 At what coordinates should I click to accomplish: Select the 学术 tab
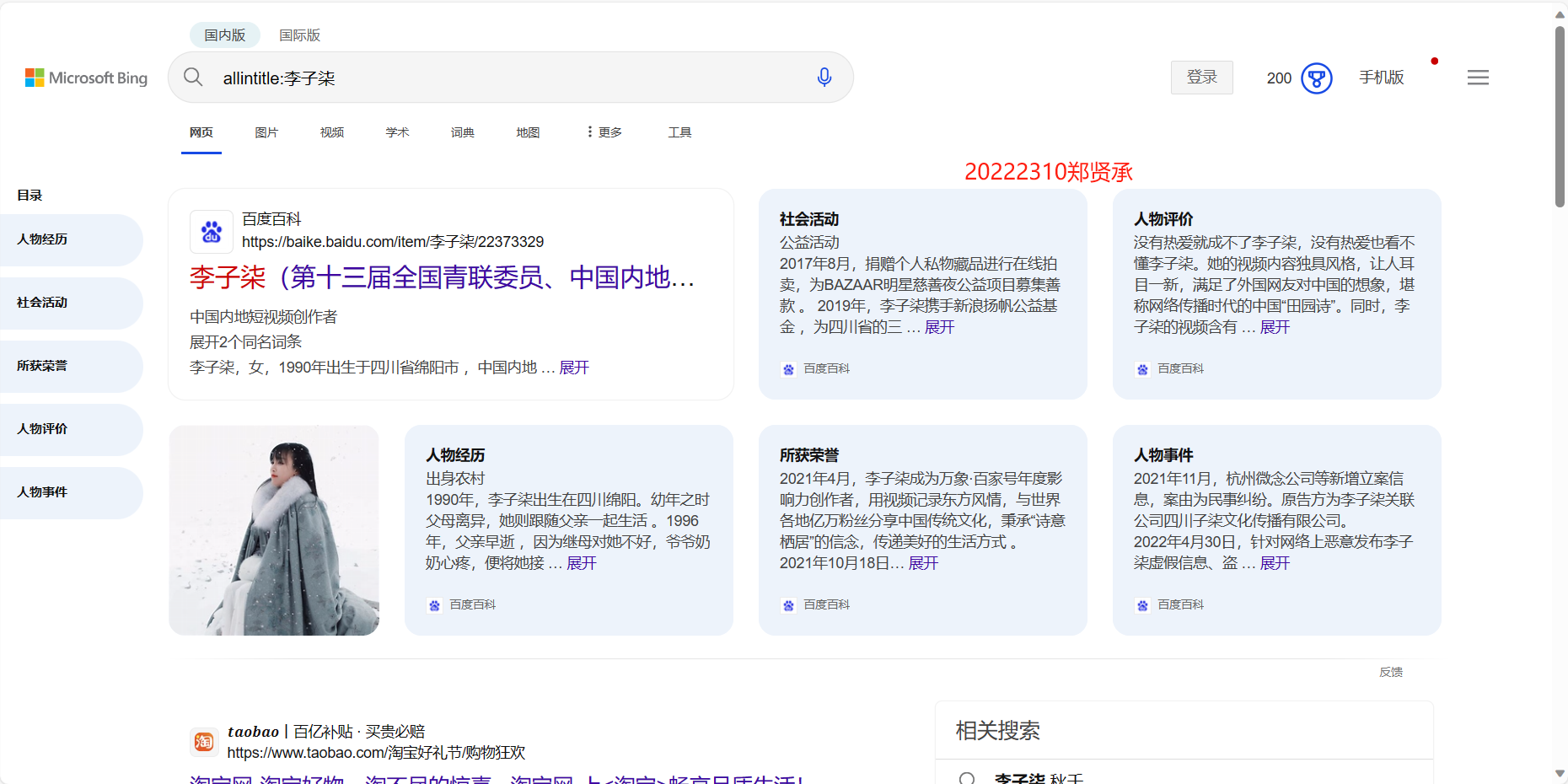[x=397, y=132]
